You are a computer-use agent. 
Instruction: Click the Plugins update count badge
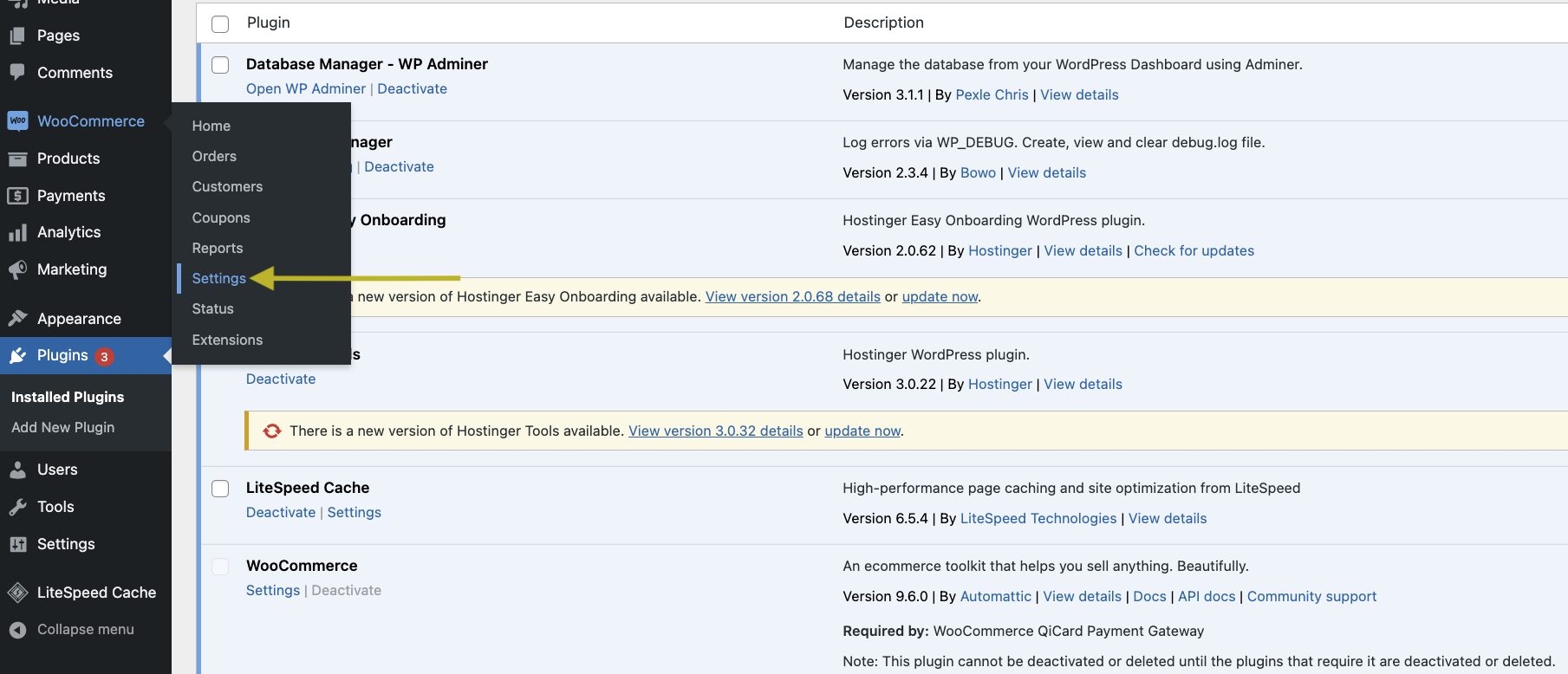tap(104, 356)
